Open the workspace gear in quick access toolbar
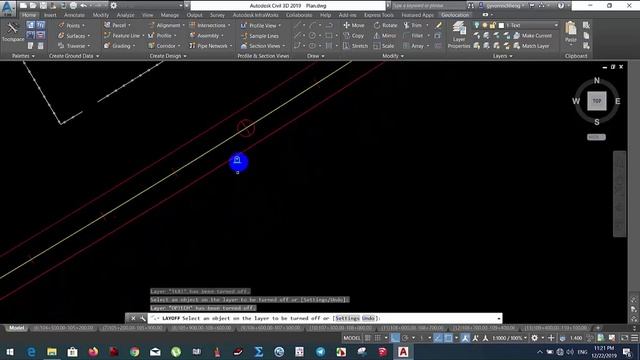Viewport: 640px width, 360px height. coord(113,6)
